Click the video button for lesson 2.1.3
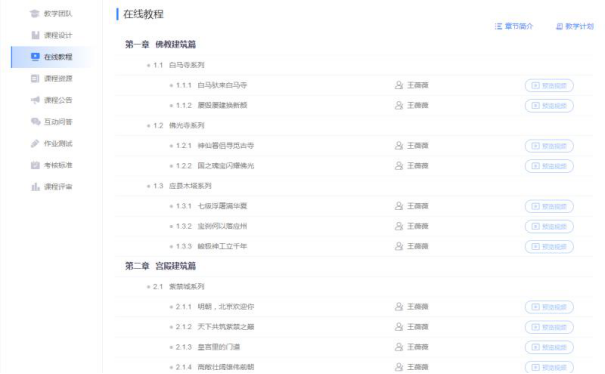Viewport: 605px width, 374px height. 549,347
